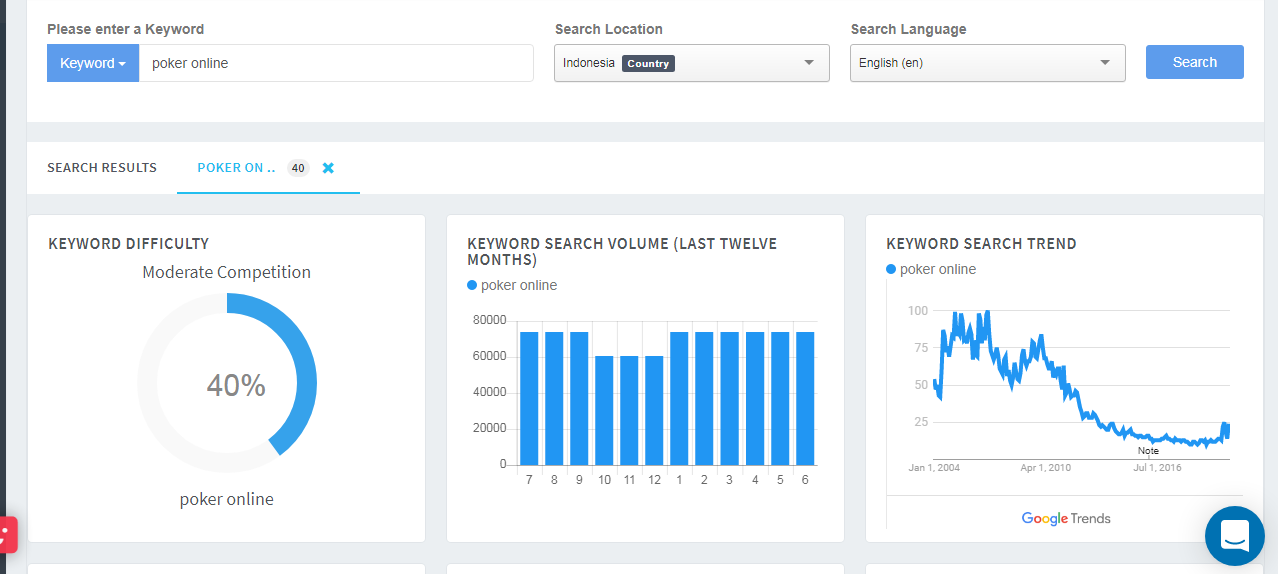
Task: Toggle poker online legend dot in Search Trend chart
Action: (892, 269)
